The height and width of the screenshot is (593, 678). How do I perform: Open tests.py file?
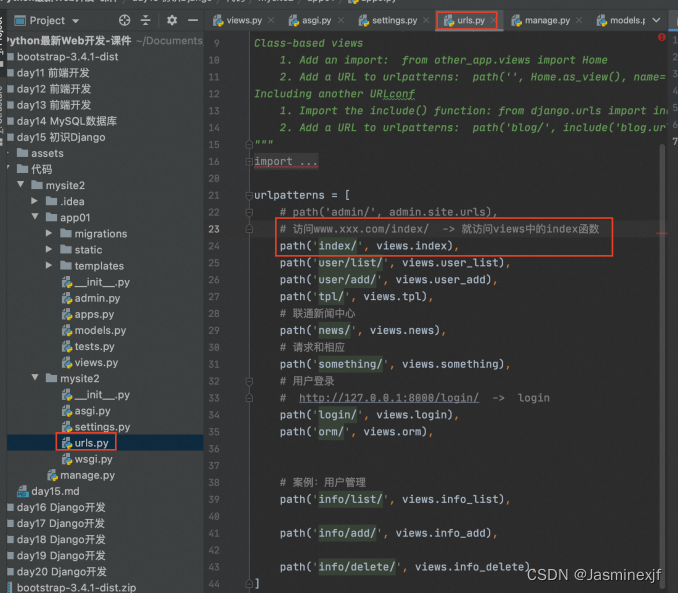point(88,346)
